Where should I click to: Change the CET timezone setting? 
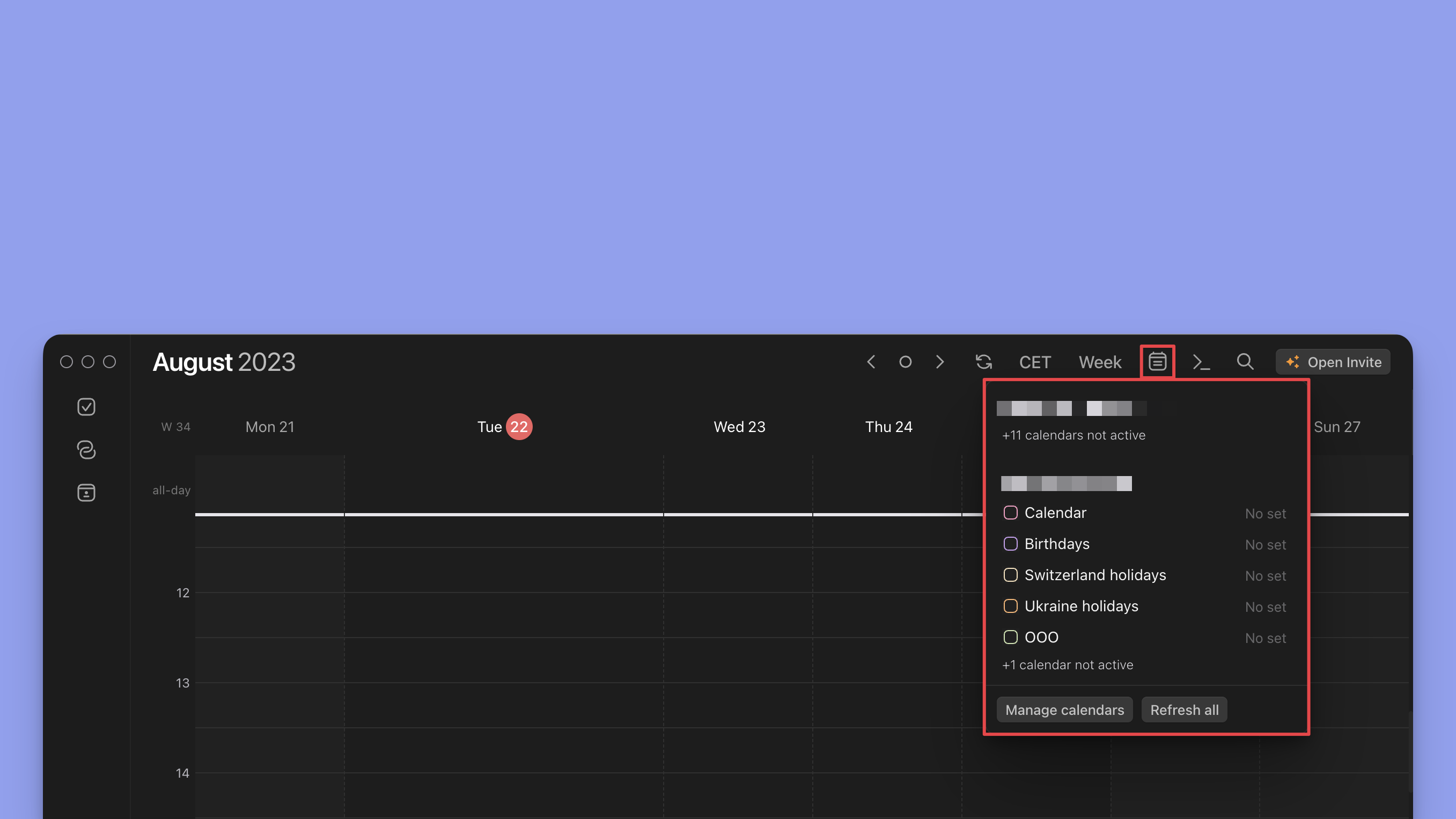pos(1035,363)
